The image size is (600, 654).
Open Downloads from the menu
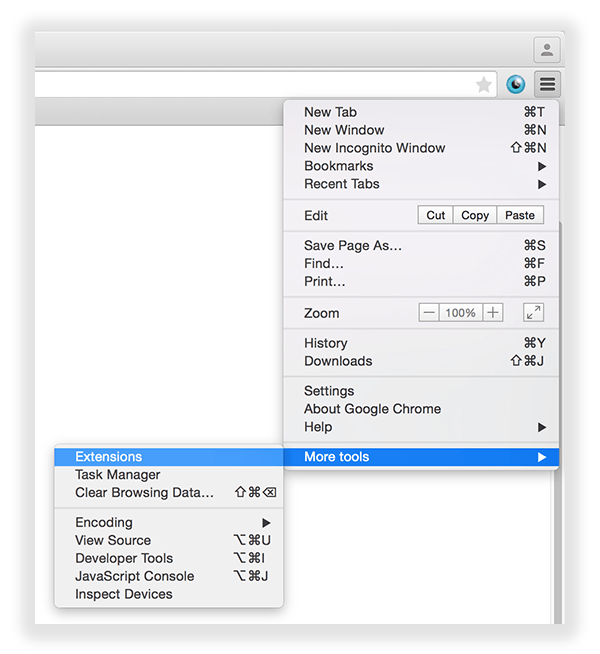coord(421,361)
